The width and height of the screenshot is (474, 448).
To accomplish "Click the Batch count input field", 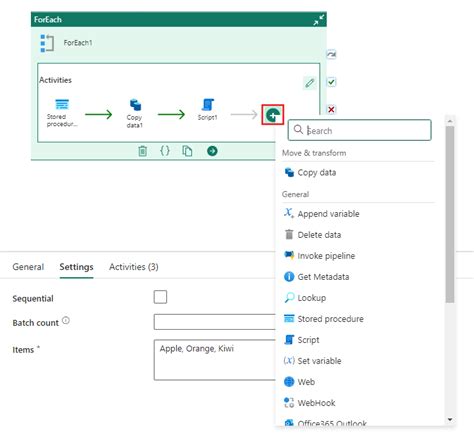I will pyautogui.click(x=215, y=322).
